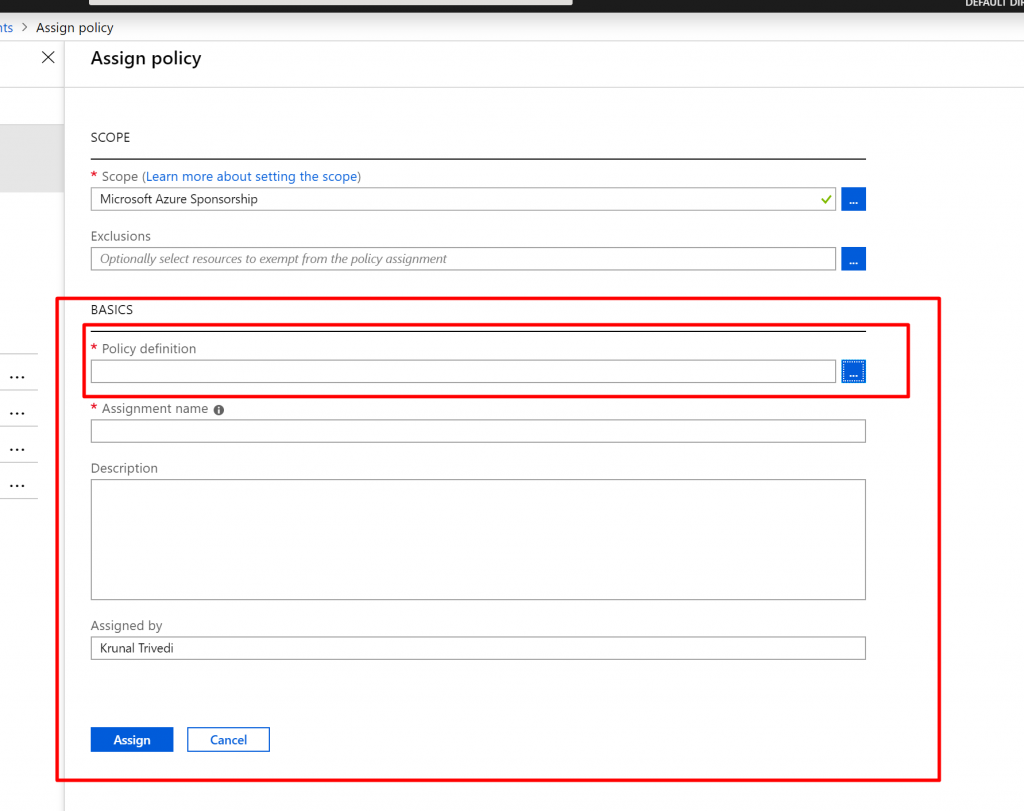Go back via the truncated parent breadcrumb link
Viewport: 1024px width, 811px height.
coord(6,27)
